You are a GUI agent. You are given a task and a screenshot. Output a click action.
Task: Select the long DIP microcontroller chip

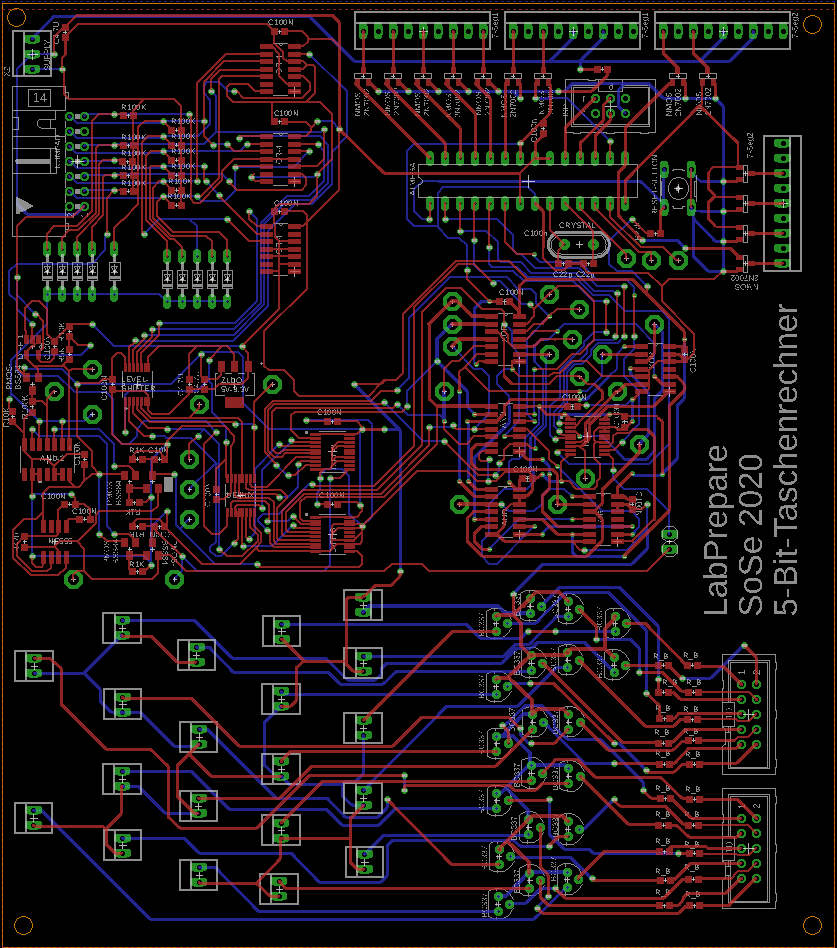point(520,181)
